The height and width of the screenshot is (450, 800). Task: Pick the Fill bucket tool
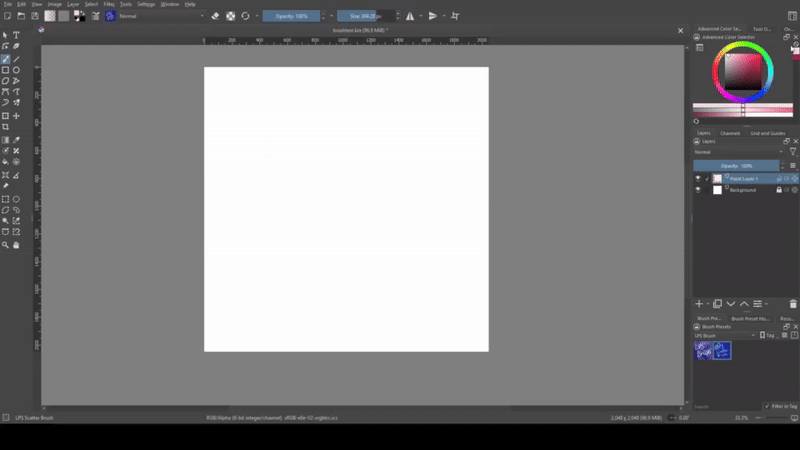pos(5,161)
